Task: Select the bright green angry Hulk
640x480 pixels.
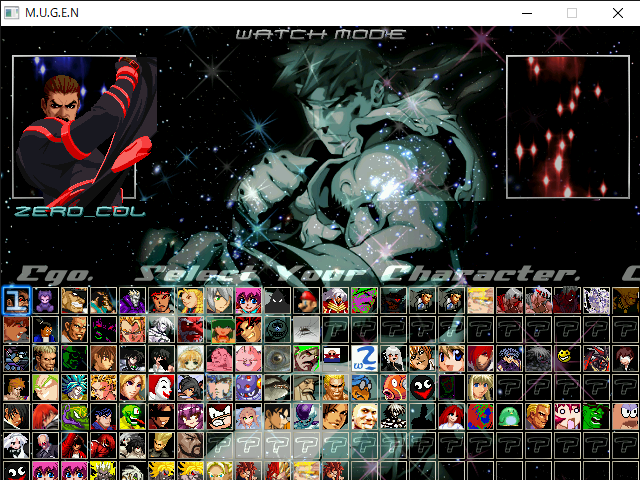Action: 596,417
